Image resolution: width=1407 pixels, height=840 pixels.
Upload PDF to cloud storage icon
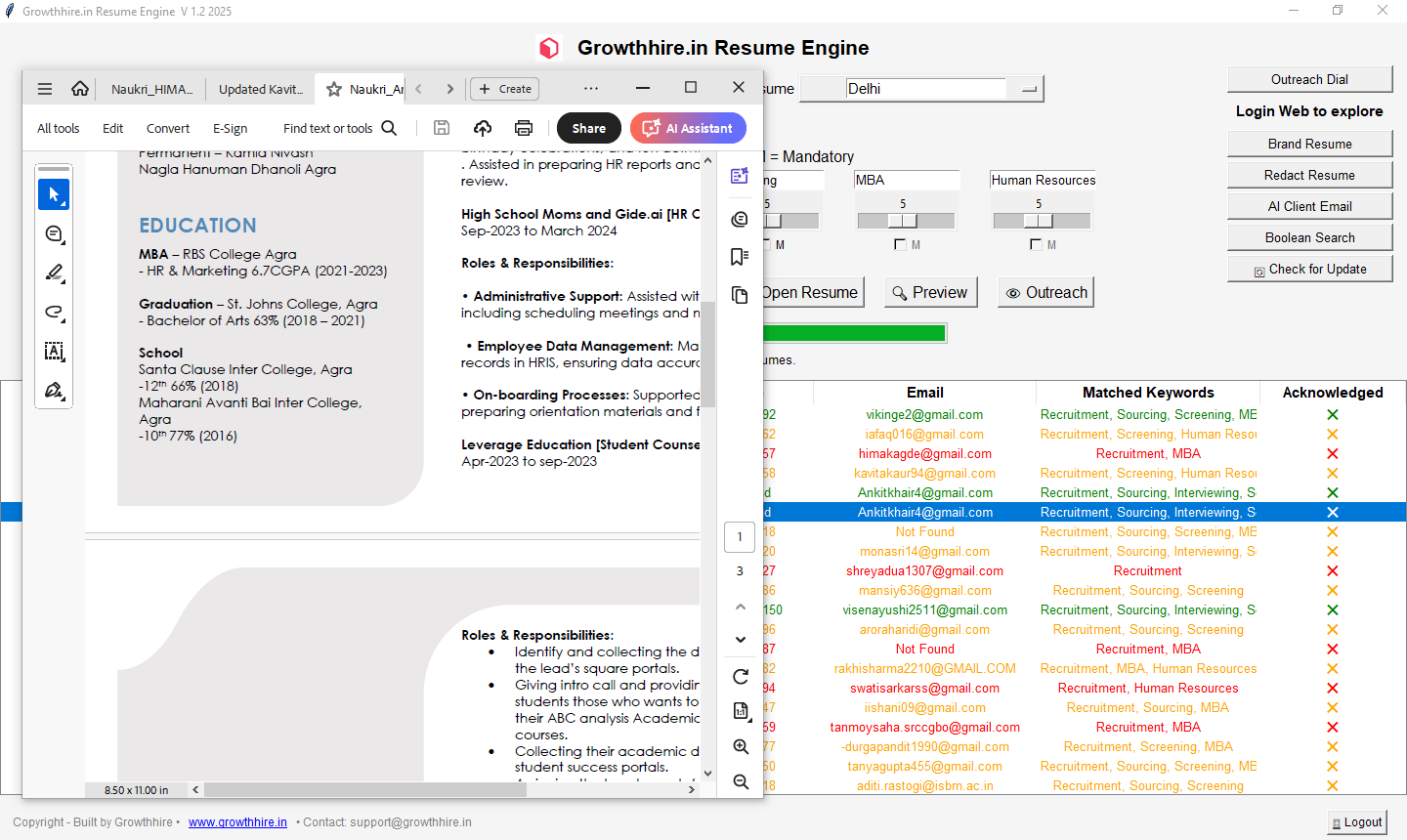[483, 128]
